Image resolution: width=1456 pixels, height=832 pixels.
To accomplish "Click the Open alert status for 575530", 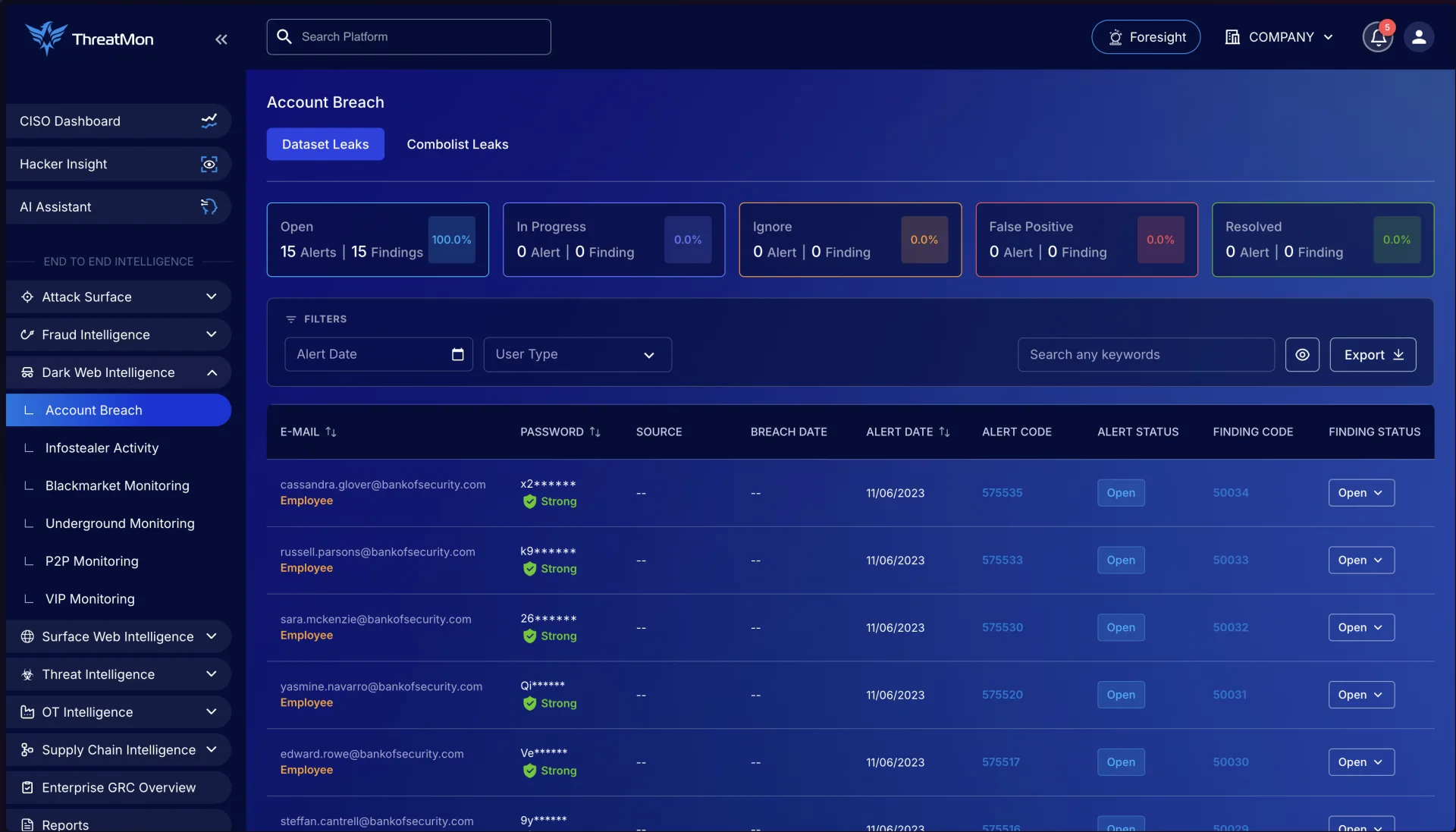I will pyautogui.click(x=1121, y=627).
